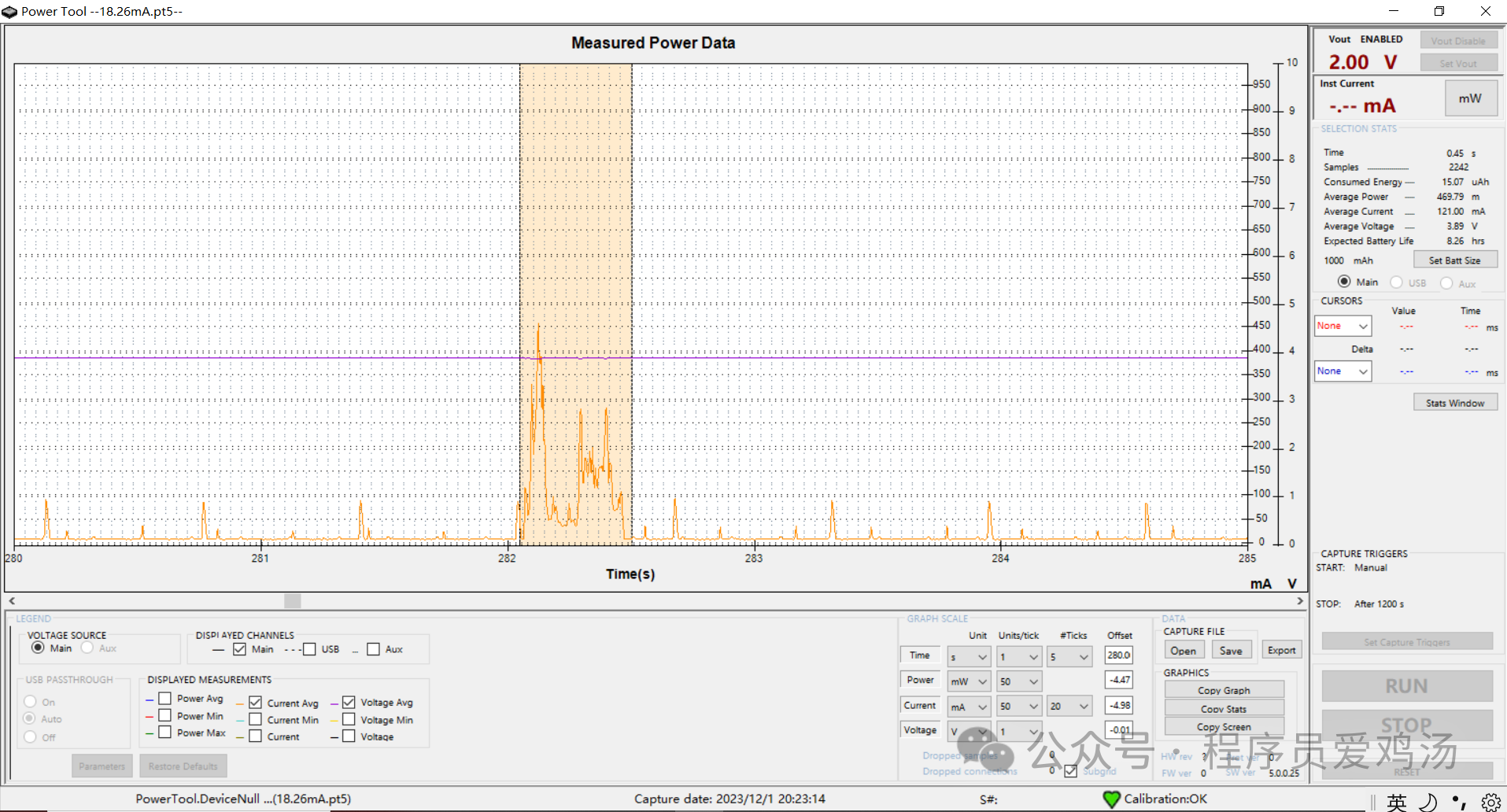
Task: Uncheck the Current Avg measurement
Action: pos(256,702)
